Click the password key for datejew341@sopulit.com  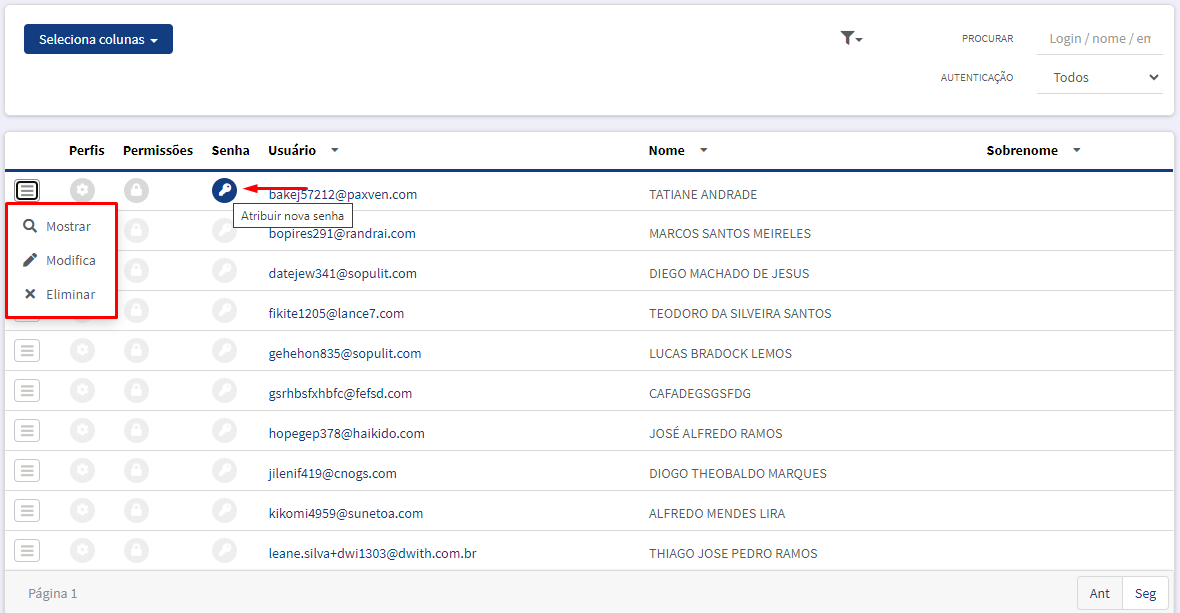[224, 270]
